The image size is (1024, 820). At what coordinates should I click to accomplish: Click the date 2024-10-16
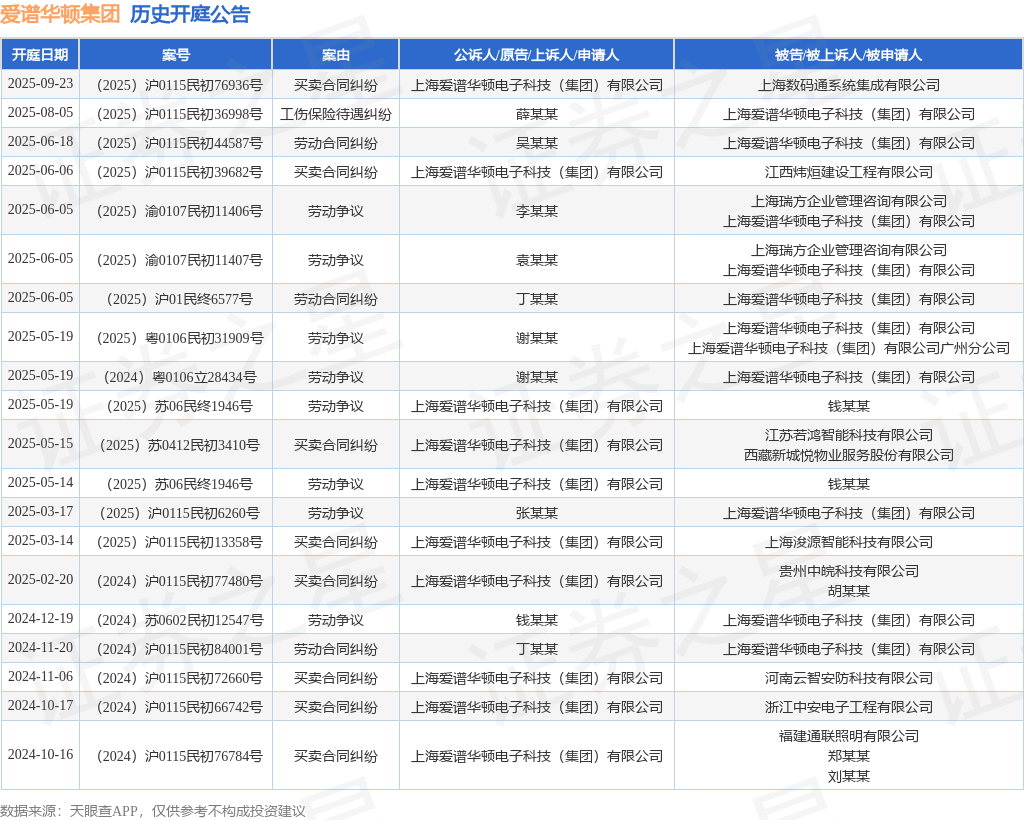40,755
